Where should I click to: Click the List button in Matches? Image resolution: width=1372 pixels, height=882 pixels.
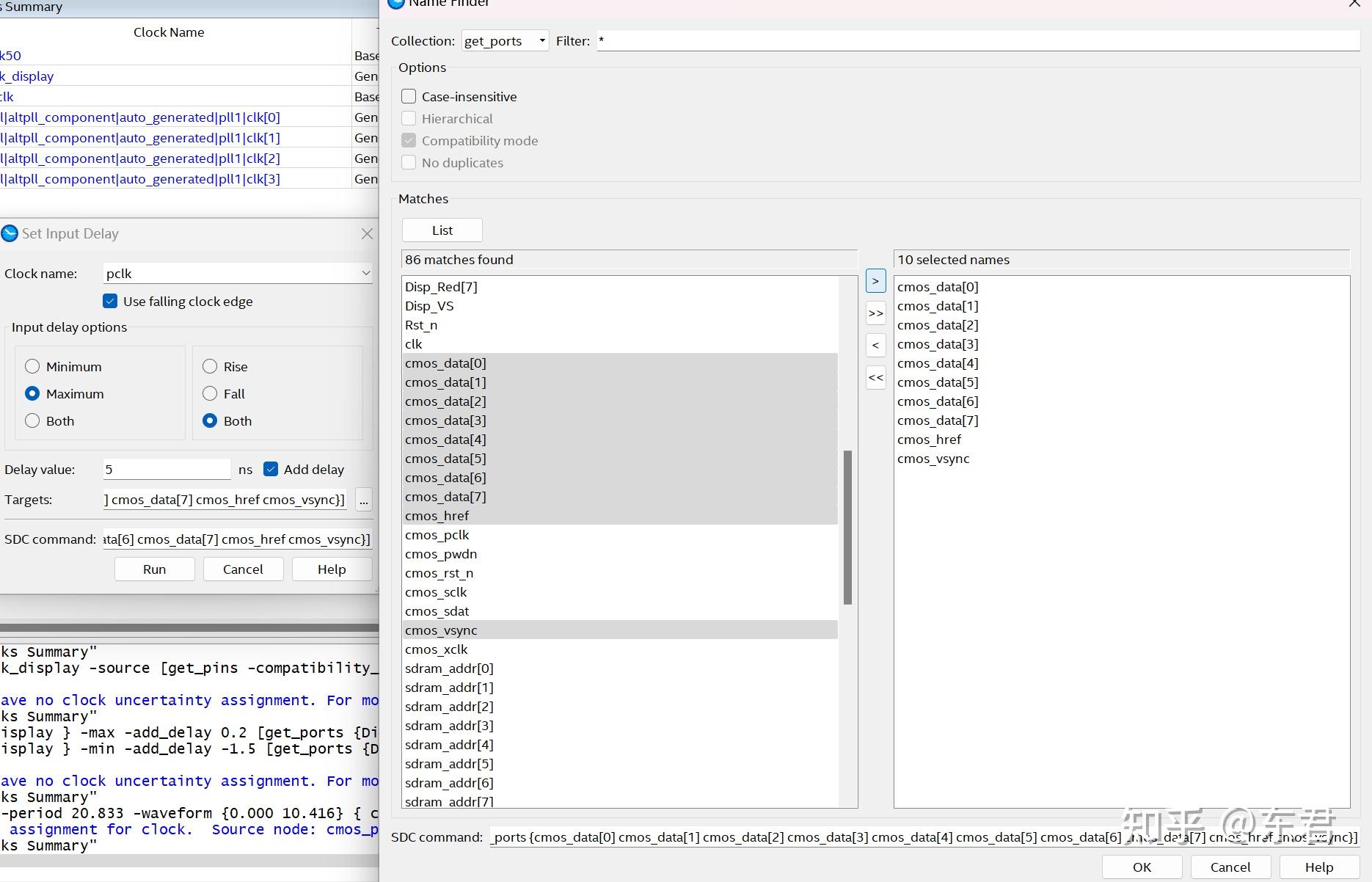[x=442, y=230]
